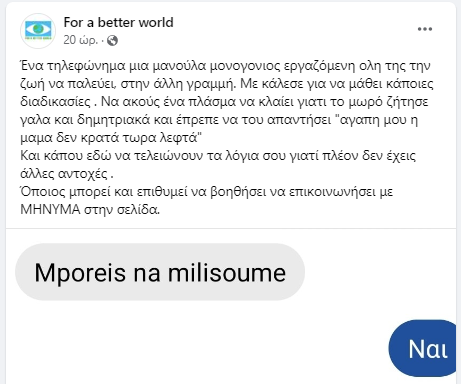Screen dimensions: 461x384
Task: Open the page's eye logo profile picture
Action: pyautogui.click(x=38, y=31)
